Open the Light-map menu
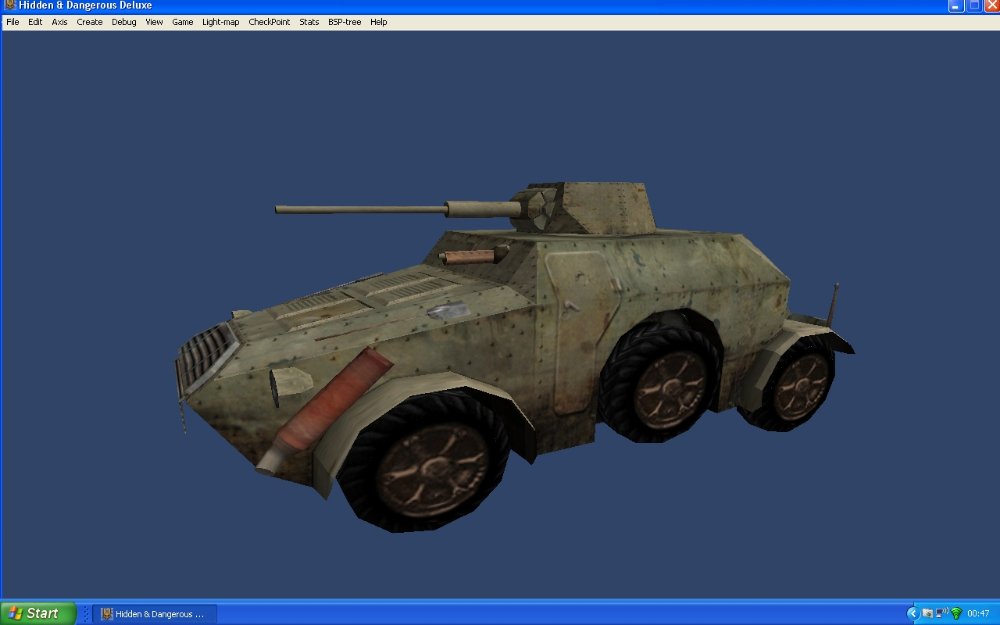 [221, 22]
